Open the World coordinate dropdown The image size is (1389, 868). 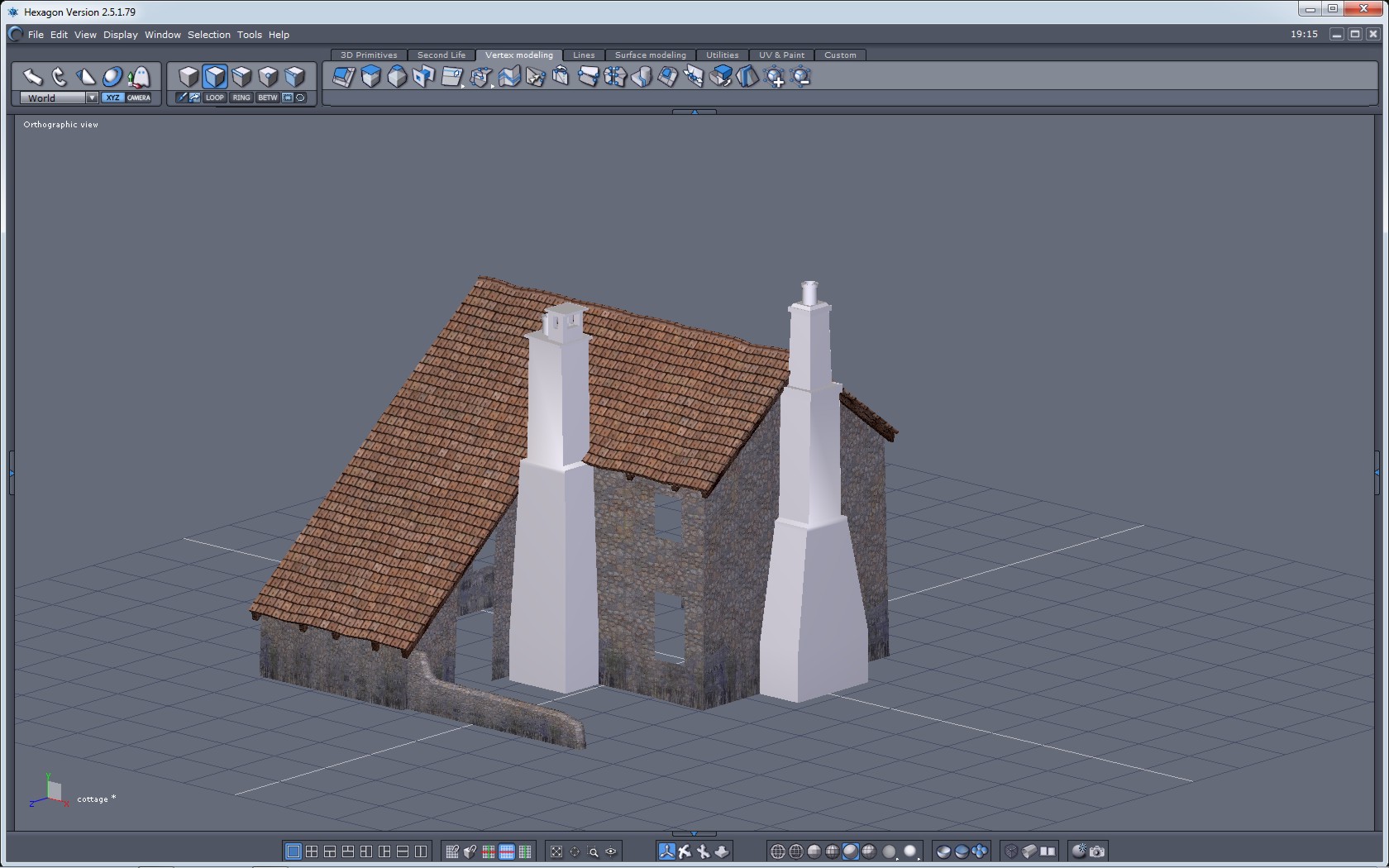(92, 98)
